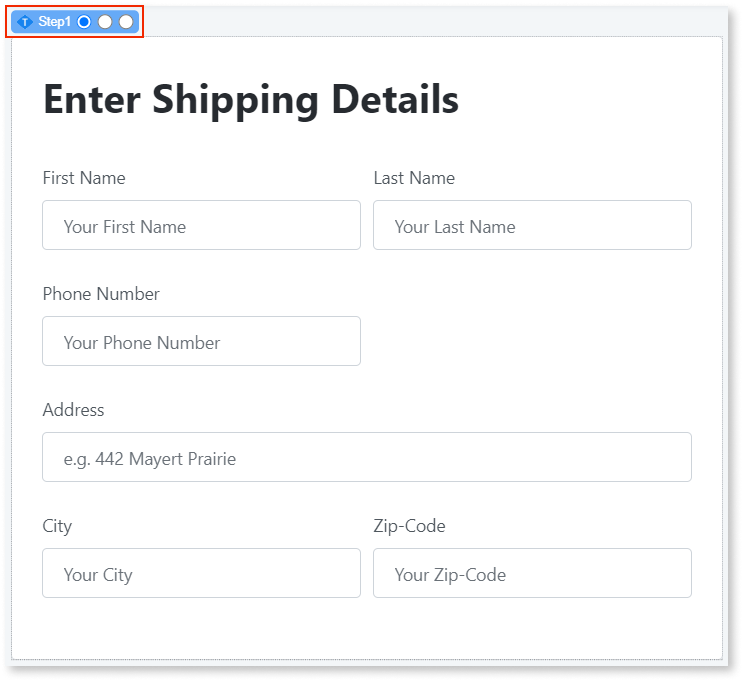Click the Your City input field

click(x=201, y=574)
